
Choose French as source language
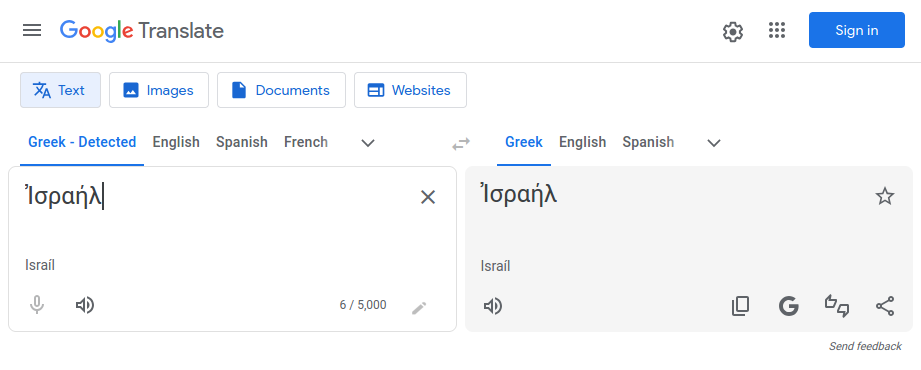click(306, 142)
